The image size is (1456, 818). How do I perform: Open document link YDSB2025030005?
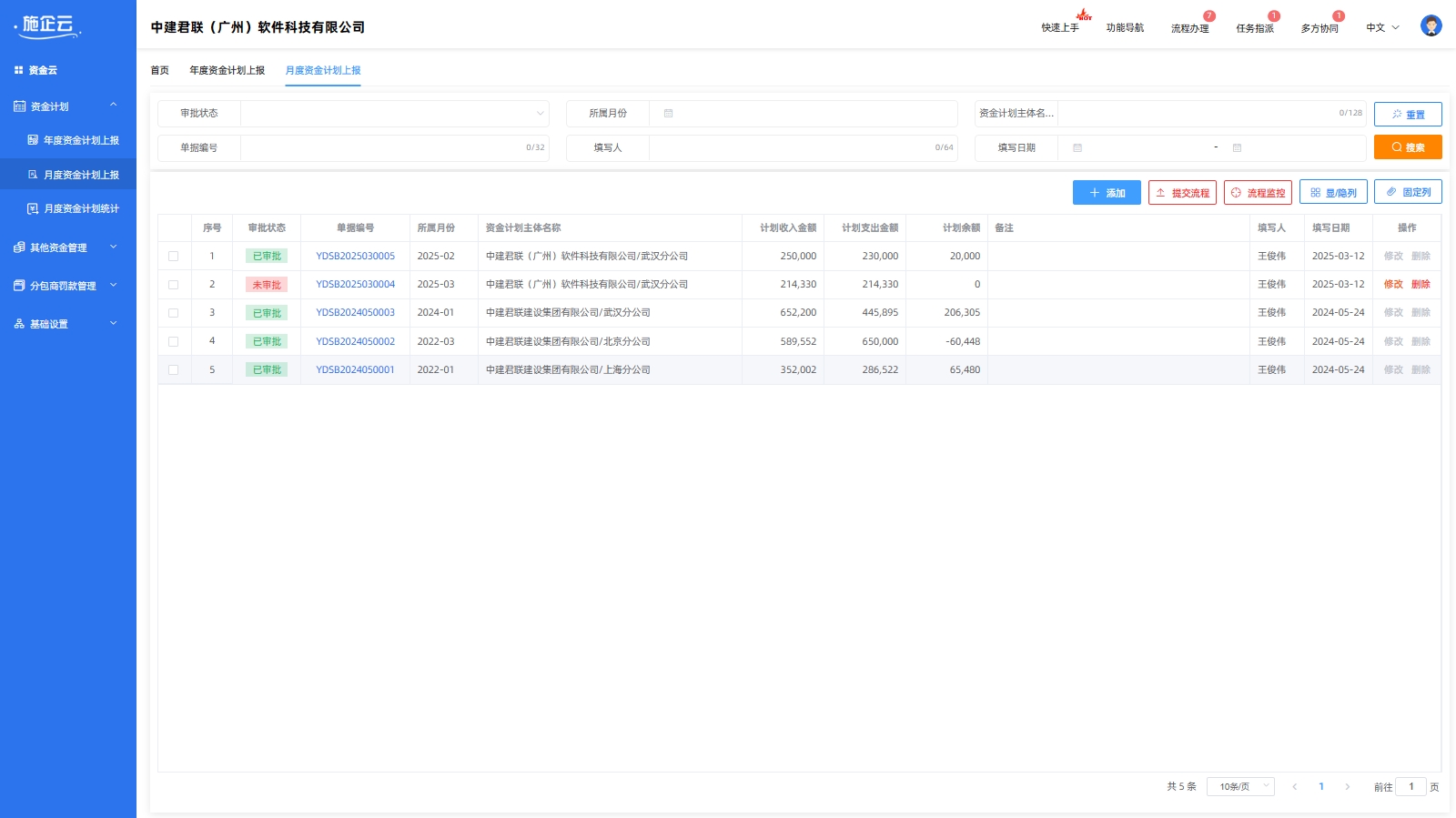[x=356, y=257]
